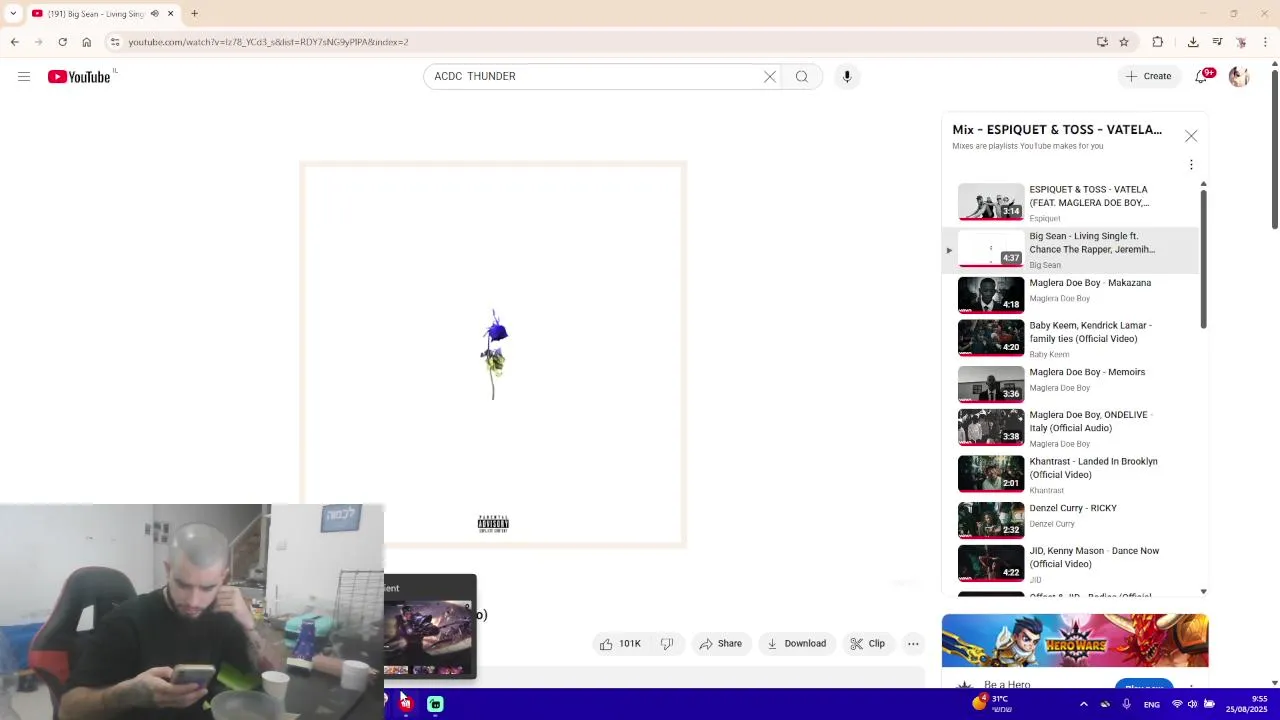Play Khantrast - Landed In Brooklyn
The height and width of the screenshot is (720, 1280).
click(x=1070, y=475)
